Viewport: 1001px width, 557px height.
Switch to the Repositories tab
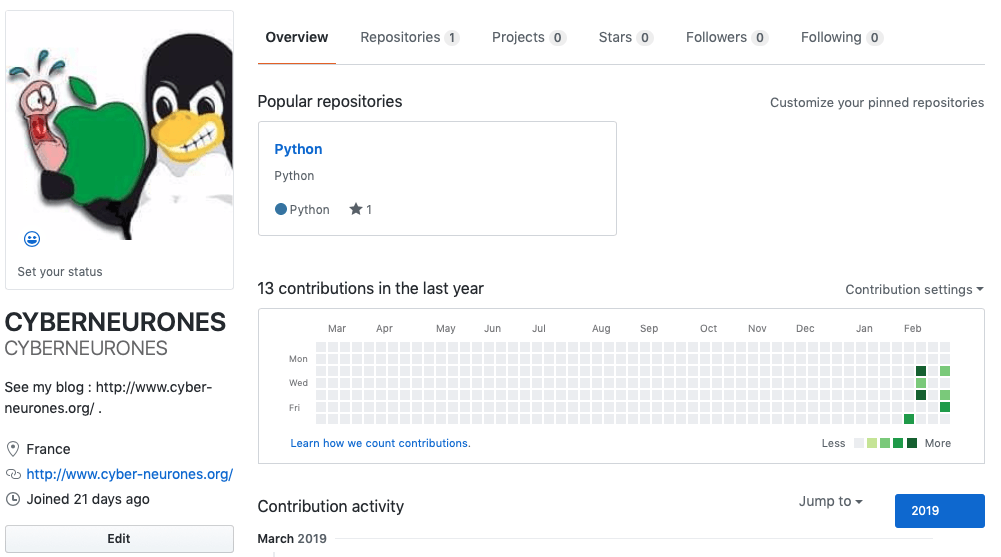[x=409, y=38]
